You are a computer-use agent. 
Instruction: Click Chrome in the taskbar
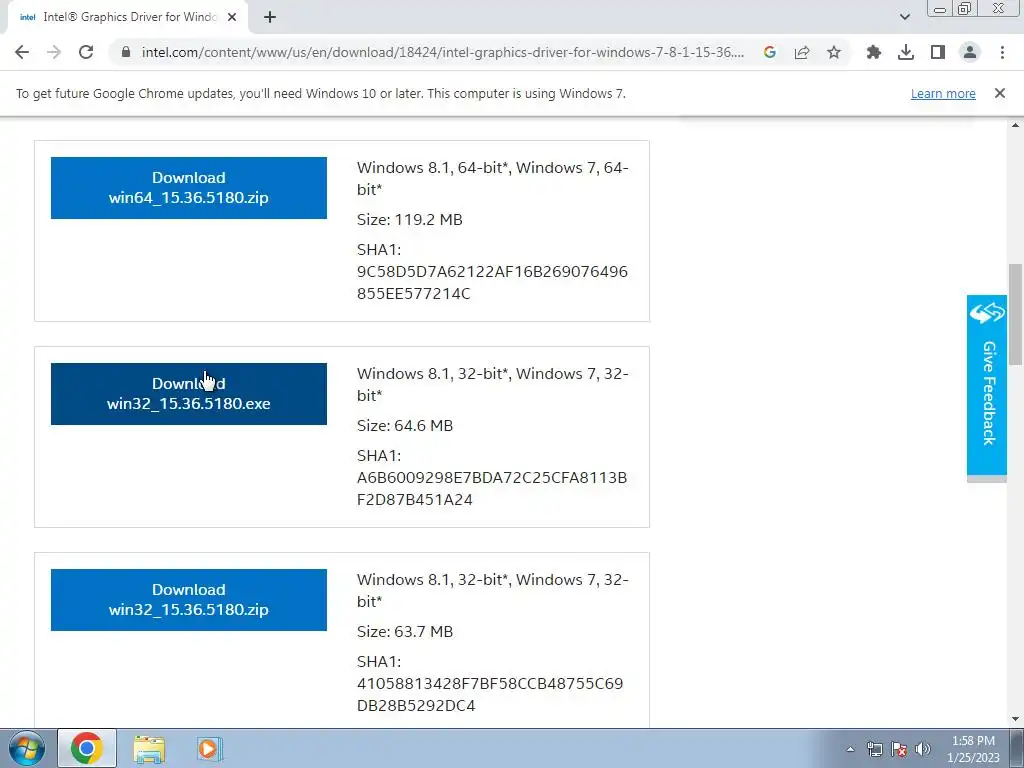click(87, 748)
